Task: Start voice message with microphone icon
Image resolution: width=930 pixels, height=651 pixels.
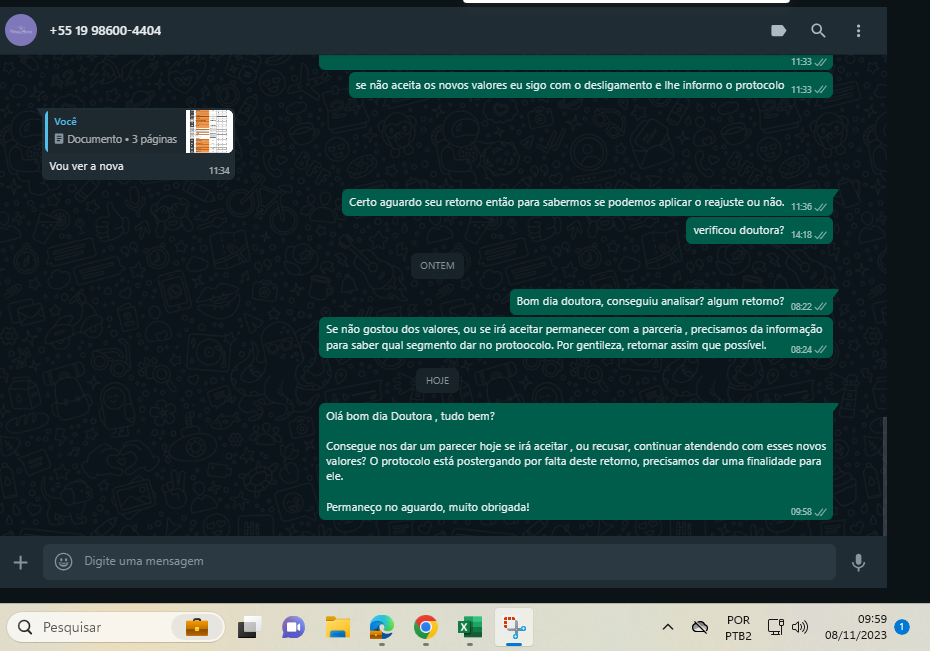Action: 858,562
